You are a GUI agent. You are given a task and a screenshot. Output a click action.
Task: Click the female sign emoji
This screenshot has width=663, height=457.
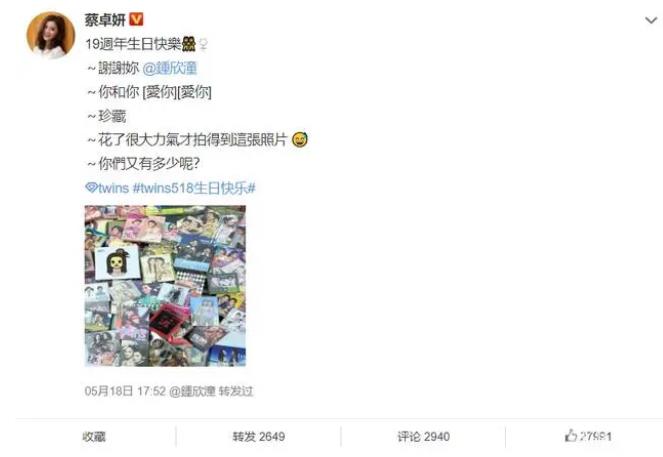pyautogui.click(x=203, y=44)
